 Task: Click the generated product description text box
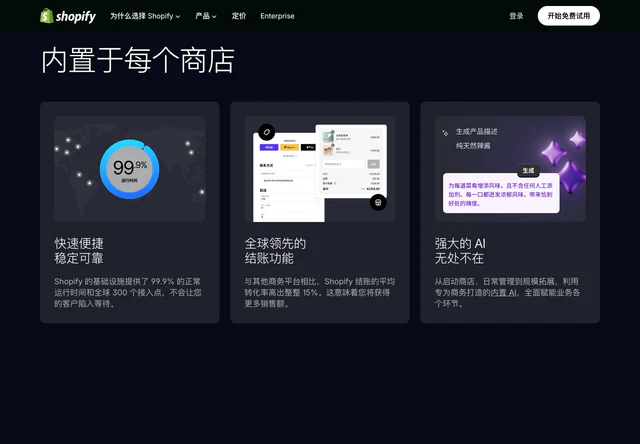click(501, 193)
